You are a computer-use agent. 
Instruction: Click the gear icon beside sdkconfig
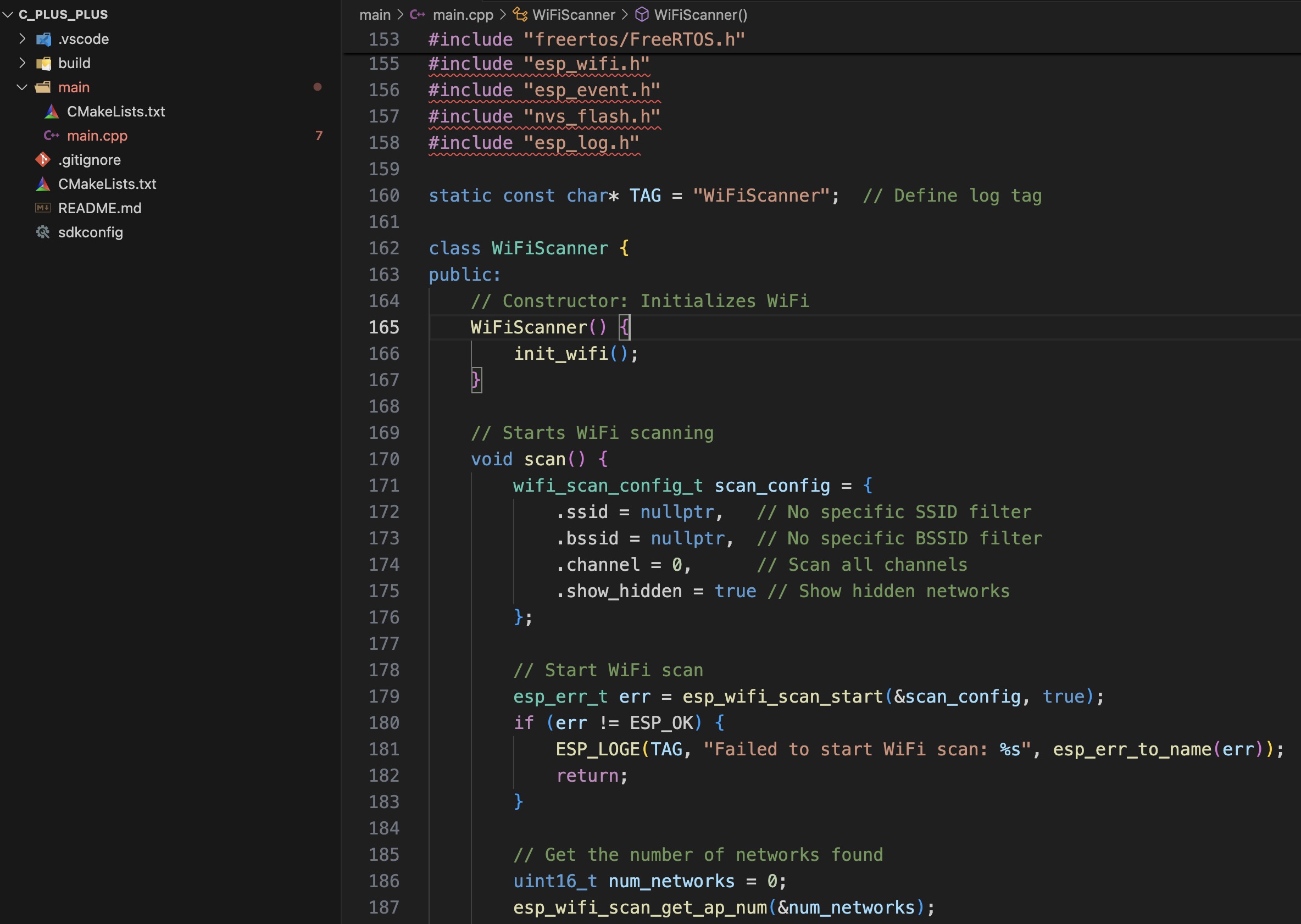pyautogui.click(x=43, y=232)
